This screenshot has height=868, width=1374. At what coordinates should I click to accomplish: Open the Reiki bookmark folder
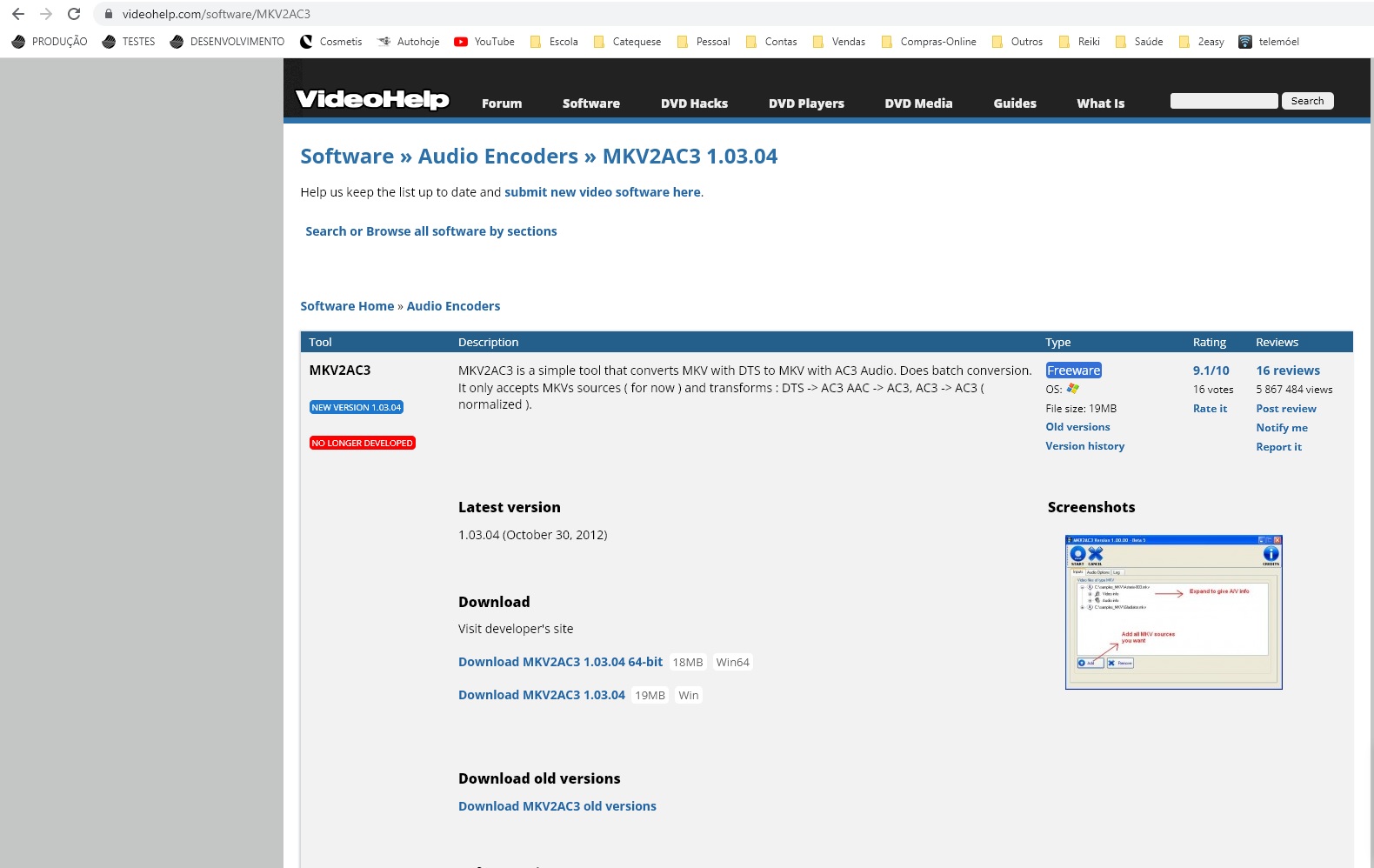coord(1079,42)
